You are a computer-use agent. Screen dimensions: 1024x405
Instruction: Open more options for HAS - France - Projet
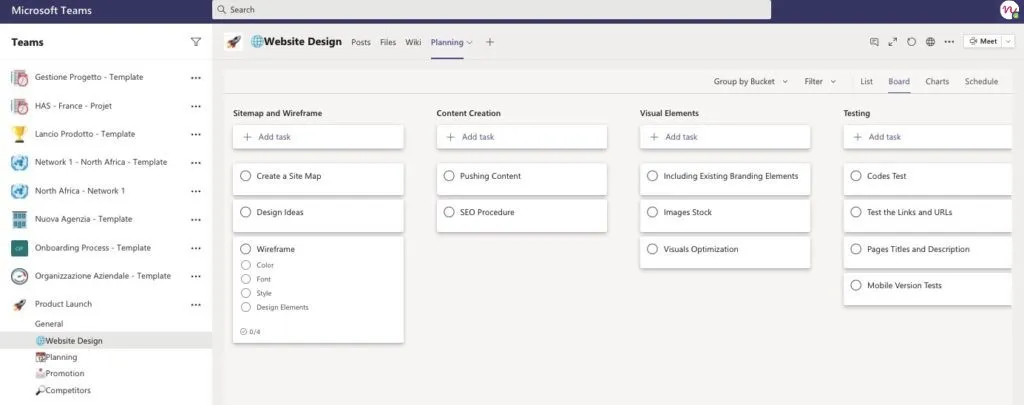(196, 106)
